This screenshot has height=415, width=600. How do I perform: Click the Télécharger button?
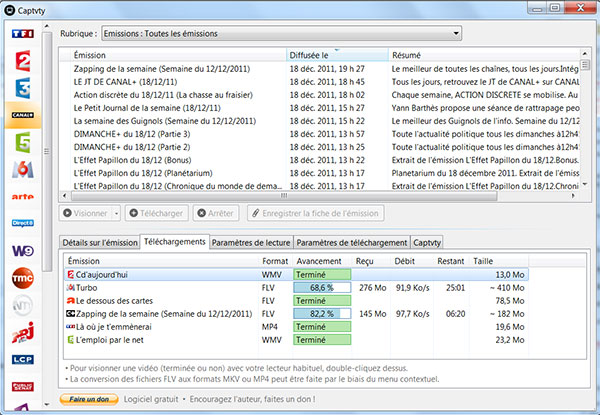click(157, 213)
